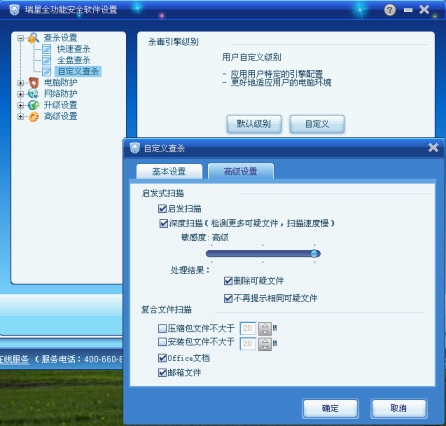The height and width of the screenshot is (426, 446).
Task: Expand the 升级设置 tree node
Action: [21, 105]
